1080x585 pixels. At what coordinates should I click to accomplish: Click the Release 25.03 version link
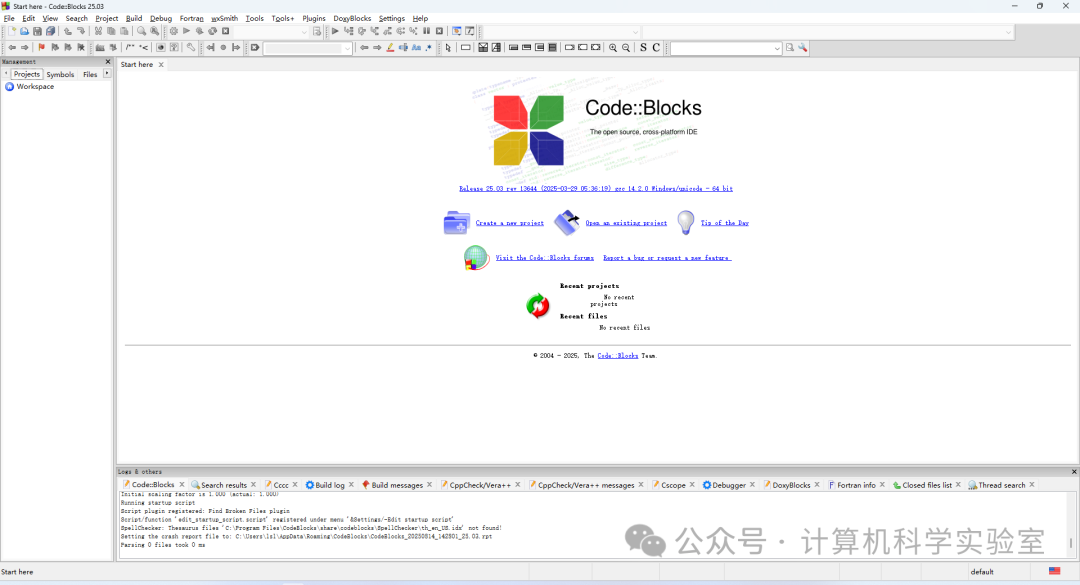click(x=596, y=189)
